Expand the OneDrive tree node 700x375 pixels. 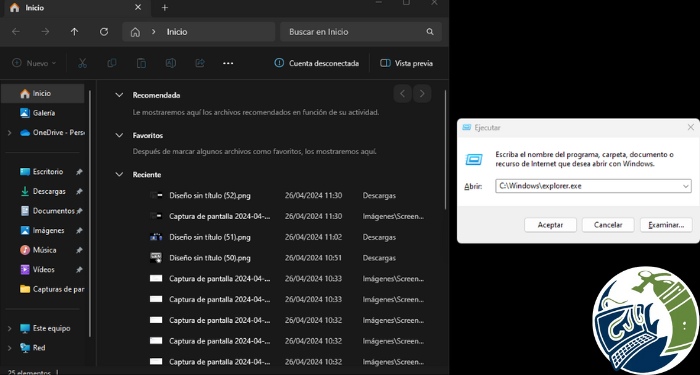[9, 133]
